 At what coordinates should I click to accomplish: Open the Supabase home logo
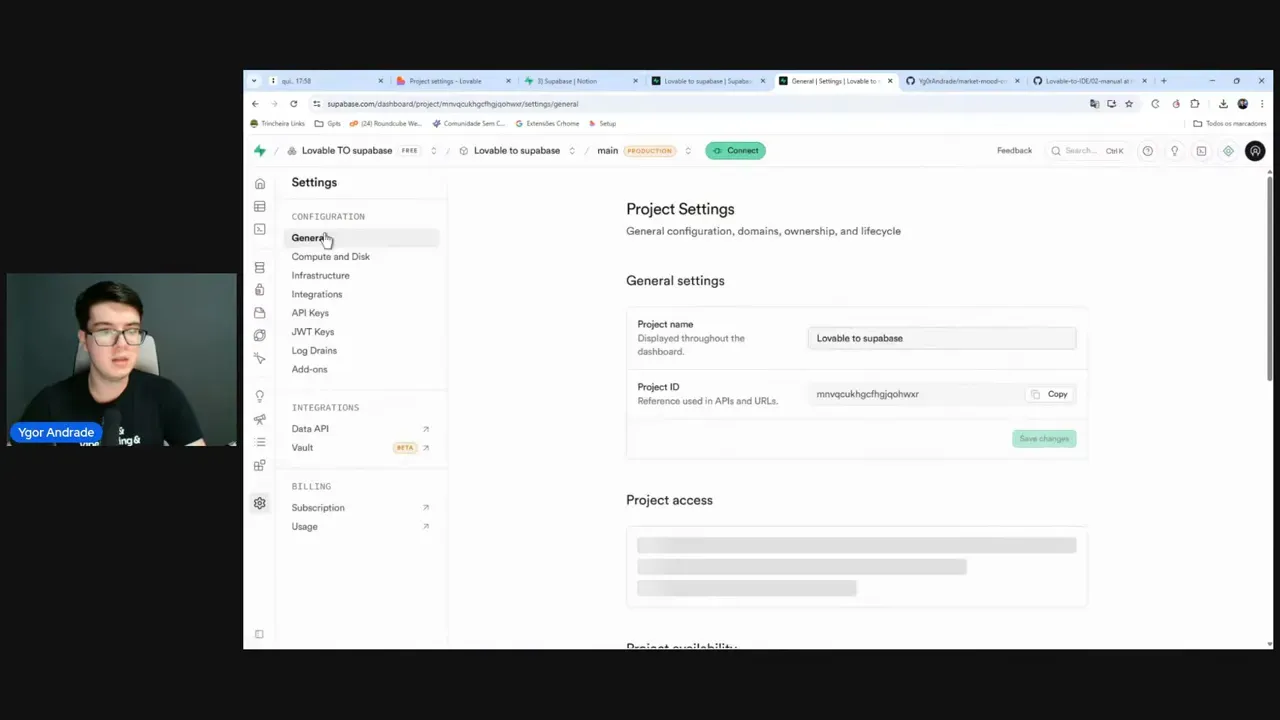point(260,151)
